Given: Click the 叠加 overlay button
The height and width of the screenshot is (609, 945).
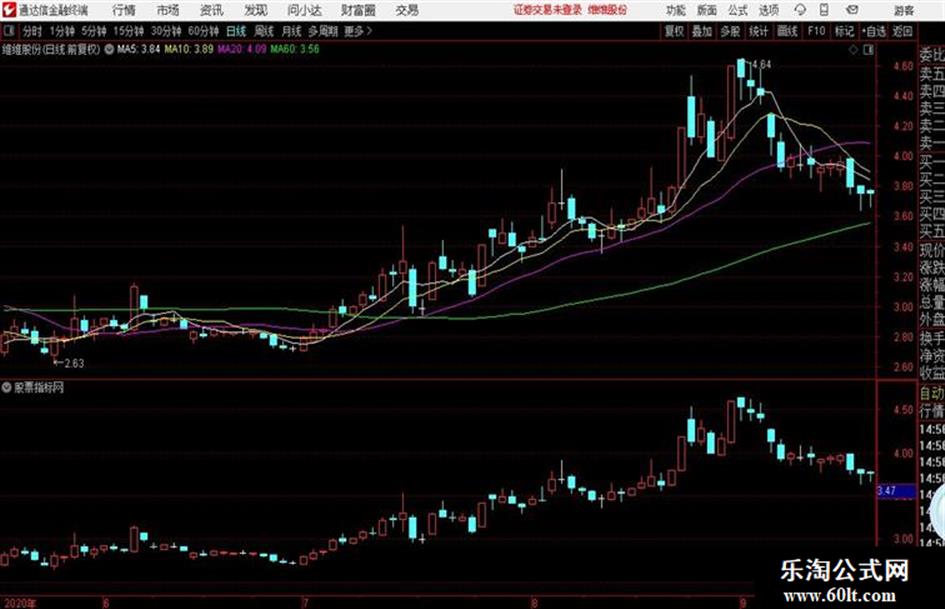Looking at the screenshot, I should 702,31.
